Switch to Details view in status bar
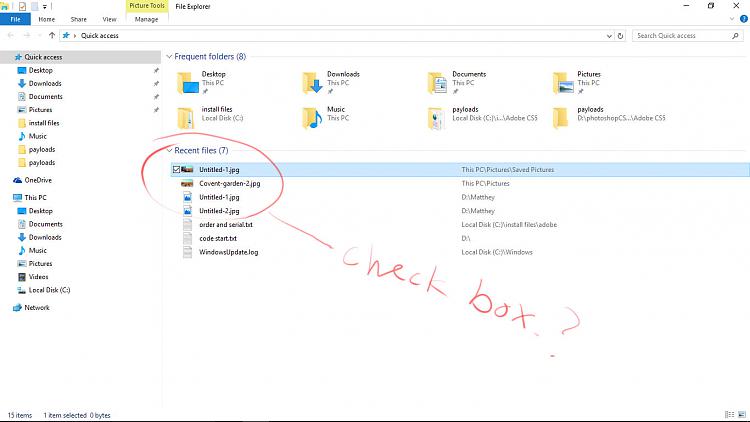This screenshot has width=750, height=422. pyautogui.click(x=729, y=415)
